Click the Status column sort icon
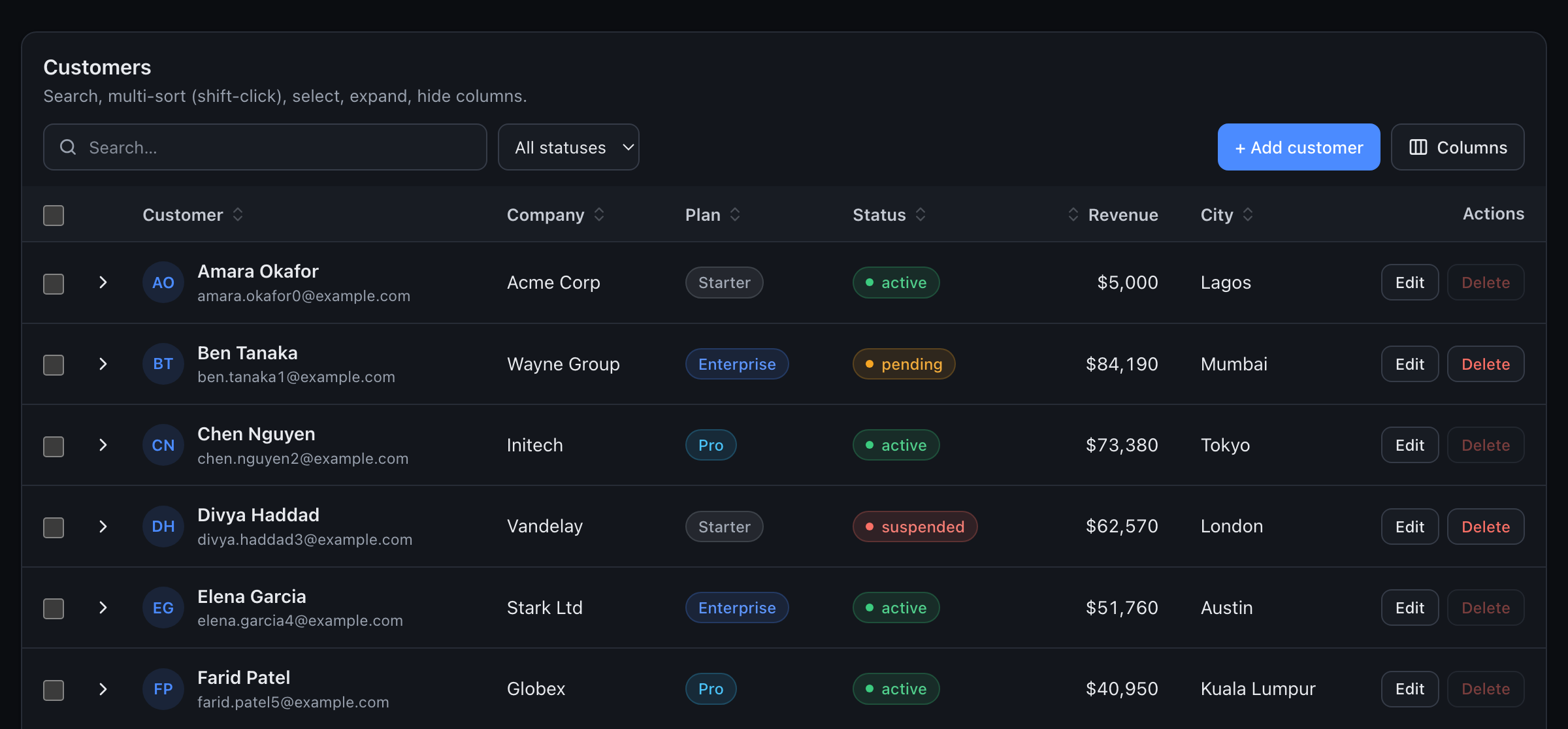The height and width of the screenshot is (729, 1568). pos(921,214)
